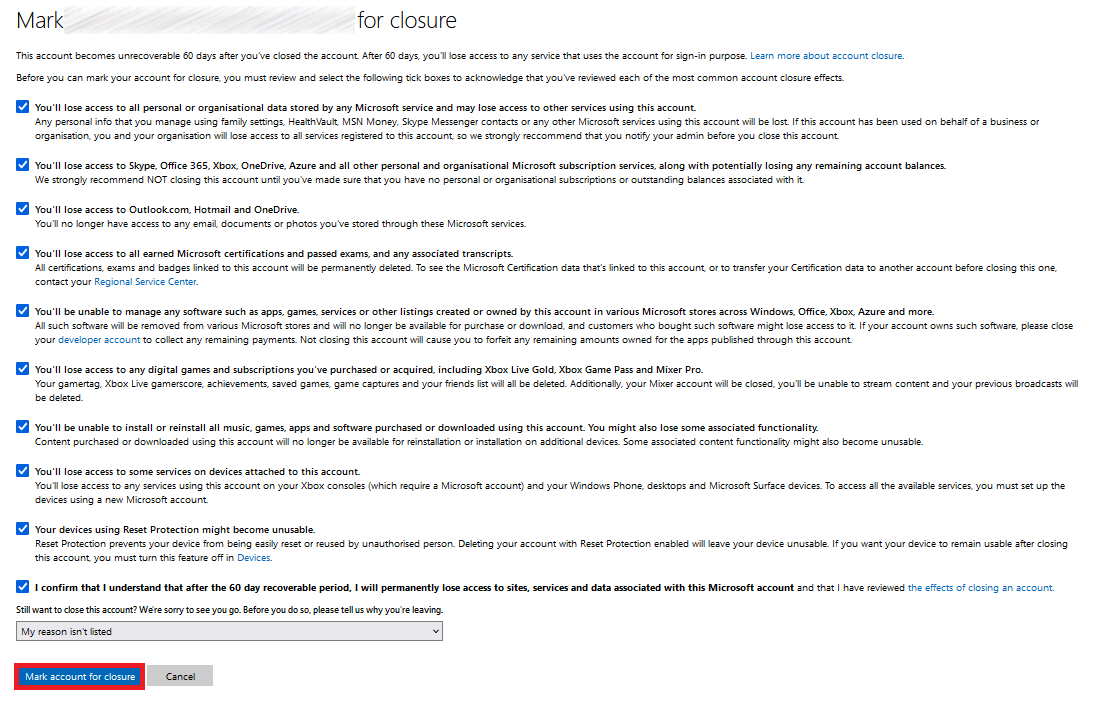Open the developer account link
1096x705 pixels.
(98, 340)
